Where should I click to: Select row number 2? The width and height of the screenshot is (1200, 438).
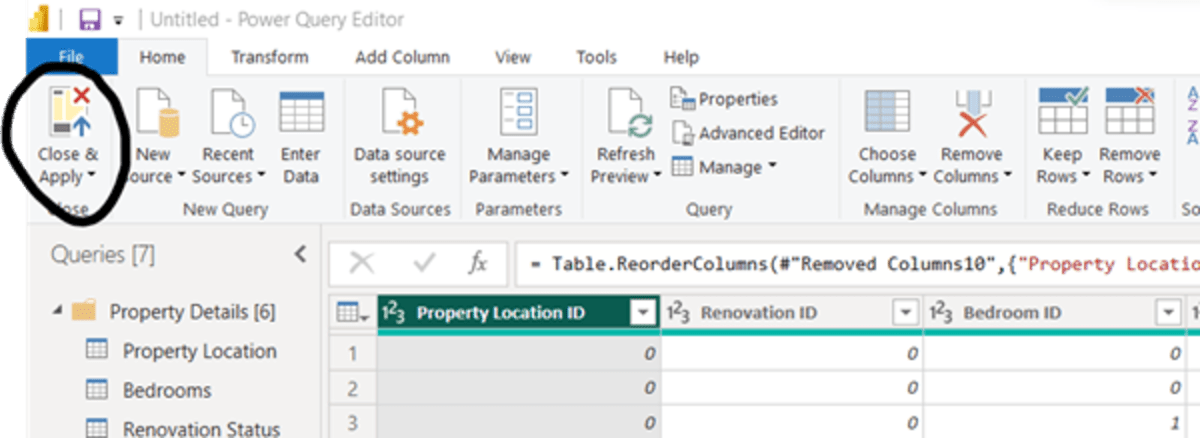coord(352,390)
